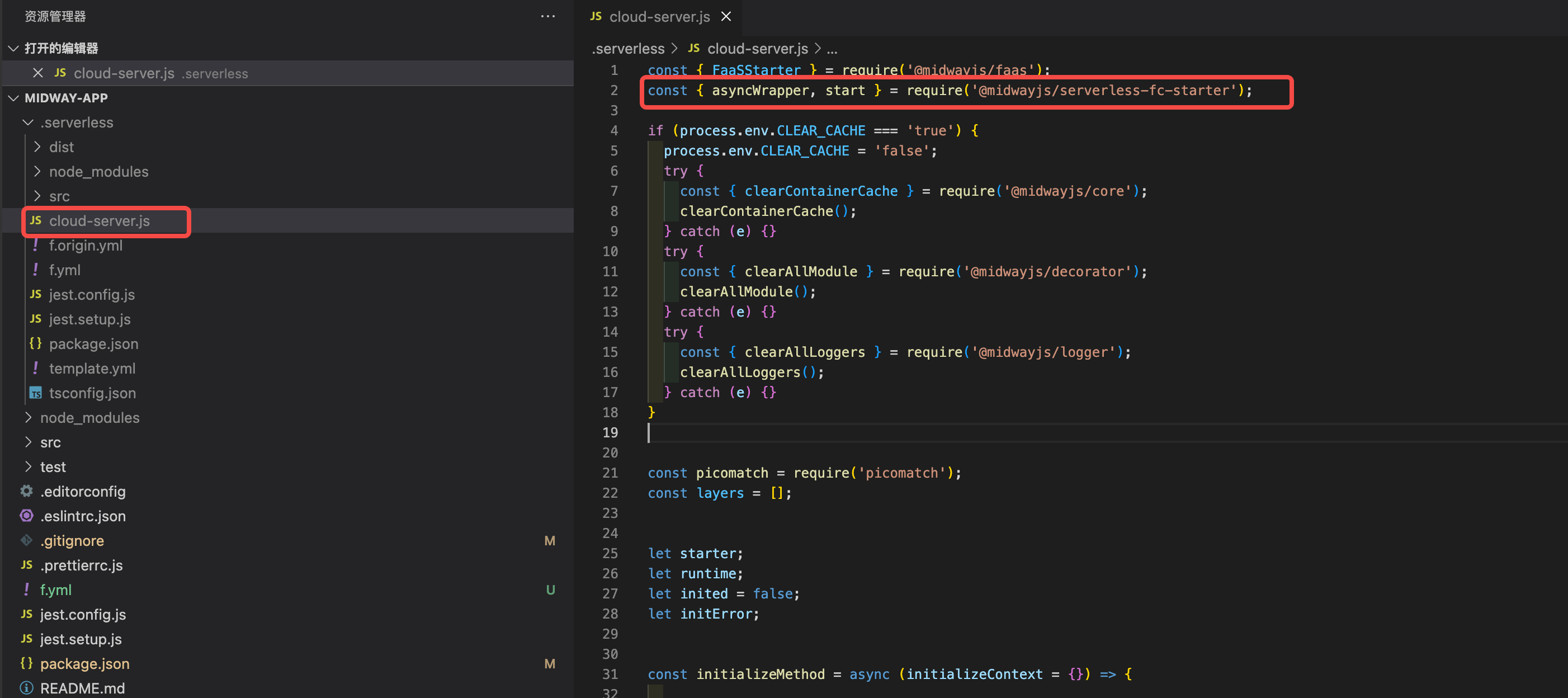Click the tsconfig.json TS file icon
The width and height of the screenshot is (1568, 698).
tap(35, 393)
